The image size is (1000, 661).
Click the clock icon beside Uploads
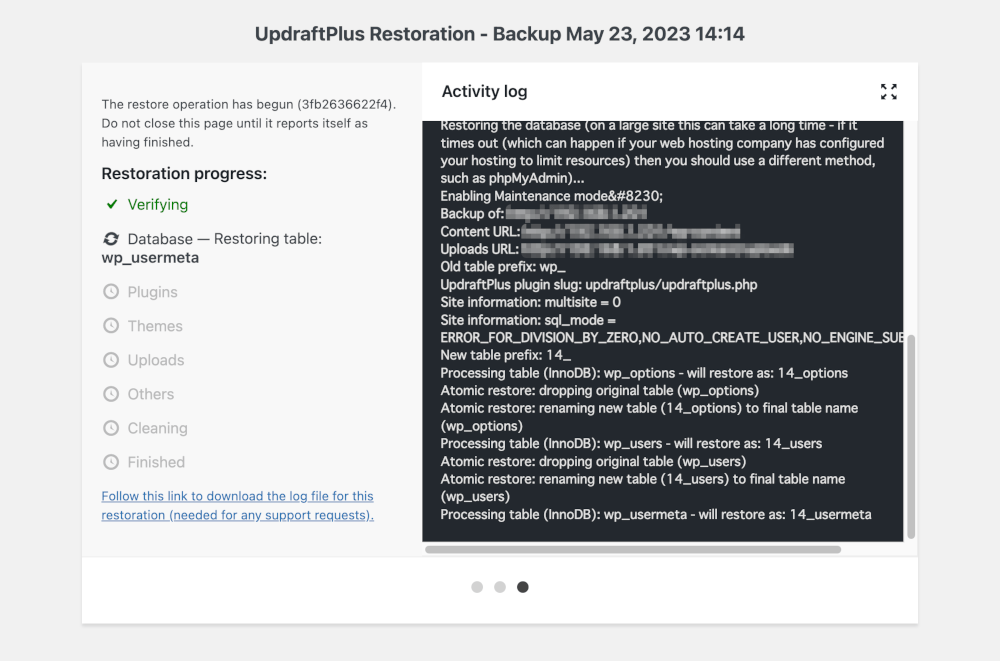pos(111,360)
